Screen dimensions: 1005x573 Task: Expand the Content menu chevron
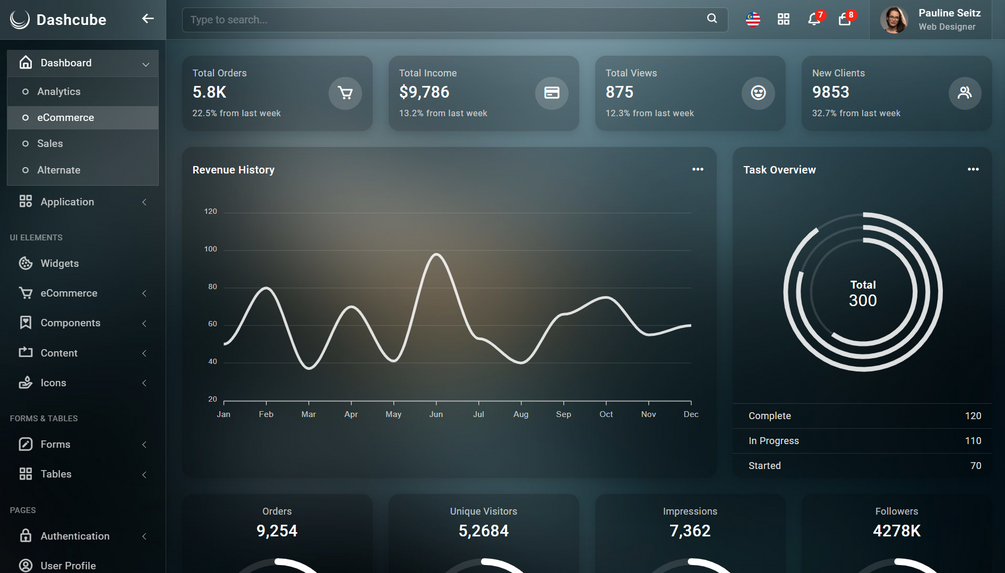pos(144,353)
